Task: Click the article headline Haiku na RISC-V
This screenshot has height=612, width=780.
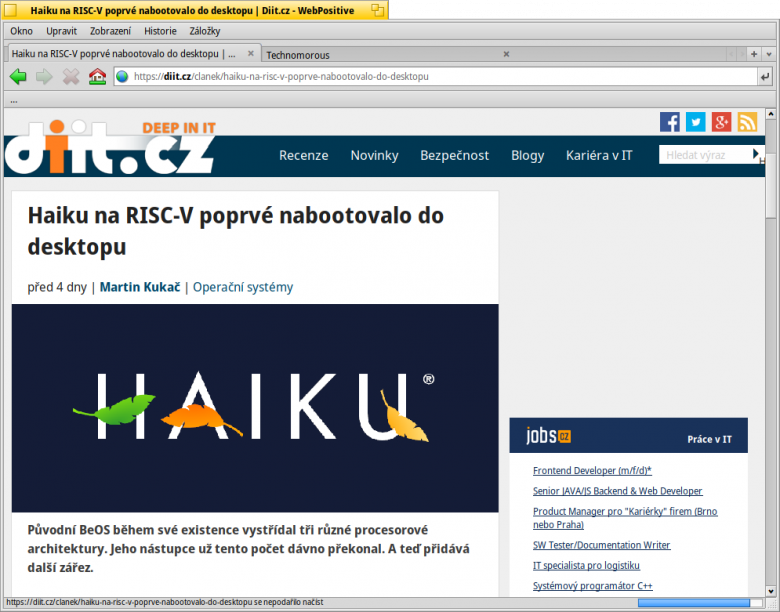Action: point(235,231)
